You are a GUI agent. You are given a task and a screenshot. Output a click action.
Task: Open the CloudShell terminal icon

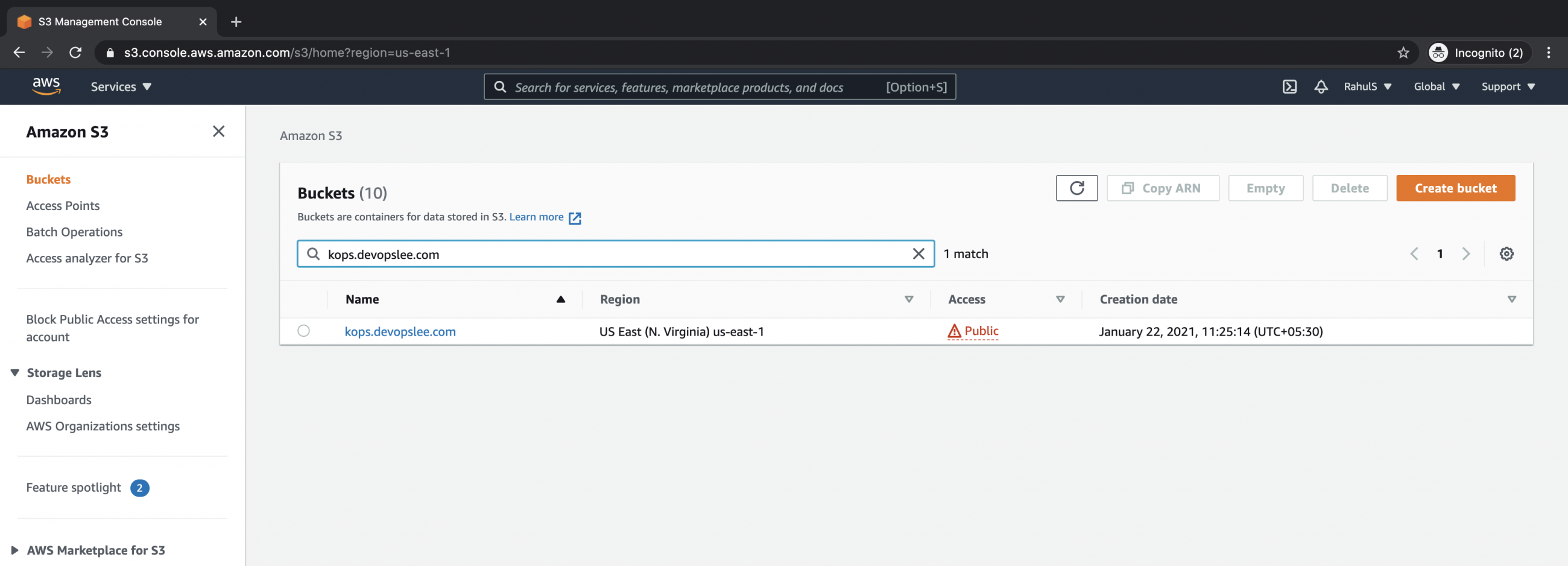[x=1289, y=86]
